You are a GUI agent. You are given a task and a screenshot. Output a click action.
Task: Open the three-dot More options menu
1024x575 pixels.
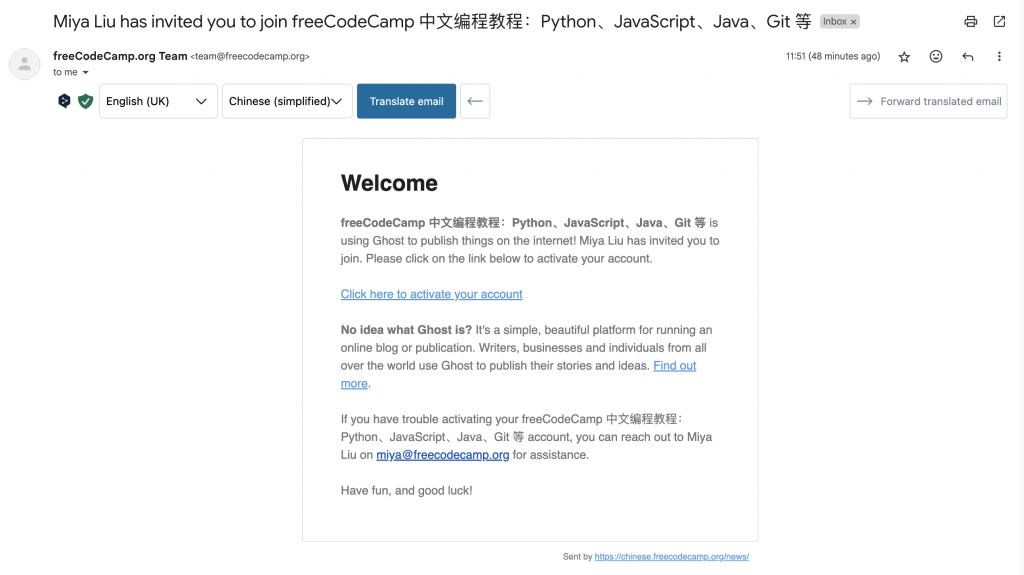click(999, 57)
